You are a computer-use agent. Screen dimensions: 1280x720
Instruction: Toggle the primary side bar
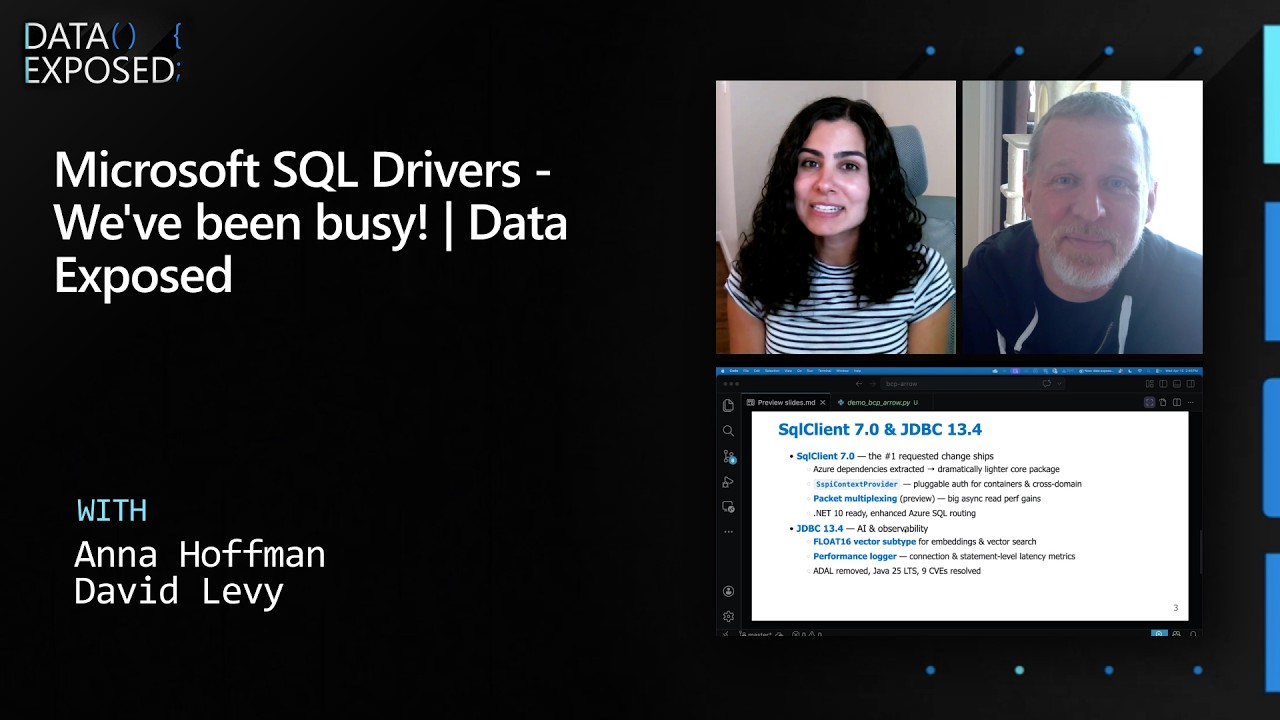[1163, 384]
